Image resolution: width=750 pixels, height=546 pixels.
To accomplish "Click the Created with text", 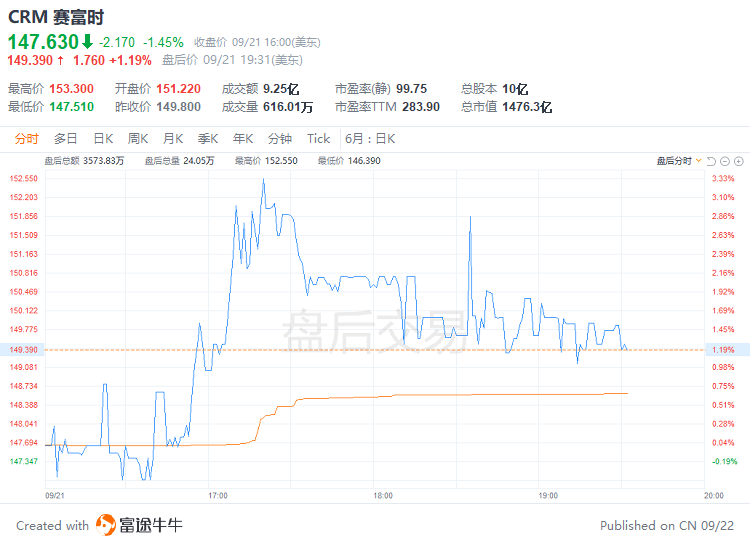I will click(53, 525).
